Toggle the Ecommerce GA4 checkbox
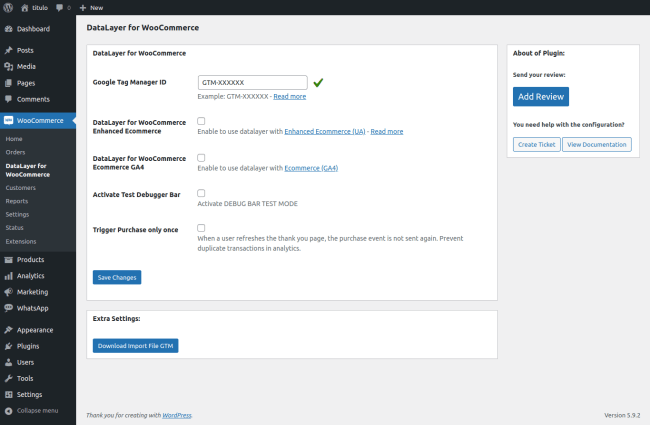The width and height of the screenshot is (650, 425). [202, 158]
